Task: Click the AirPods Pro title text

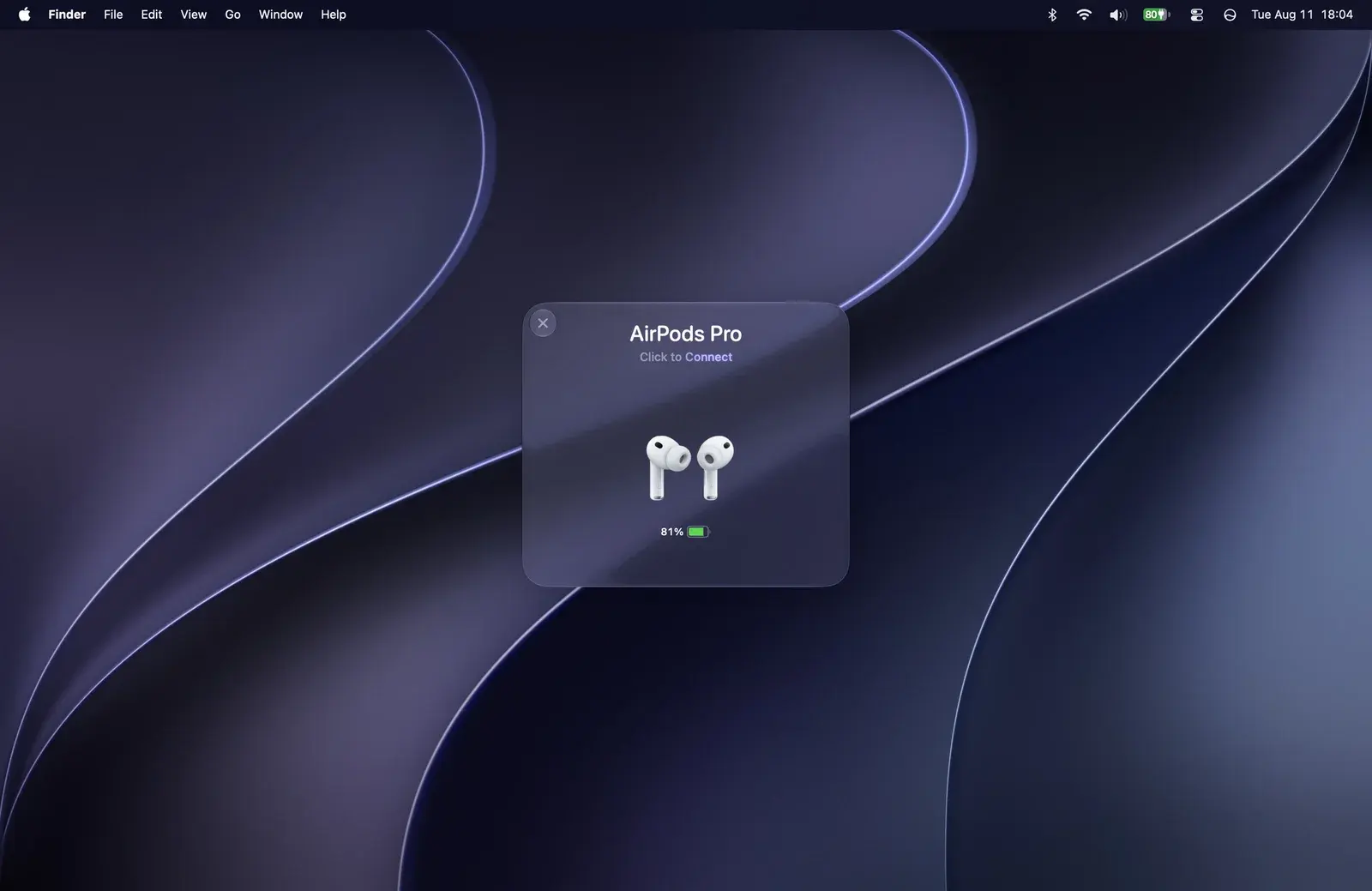Action: tap(685, 334)
